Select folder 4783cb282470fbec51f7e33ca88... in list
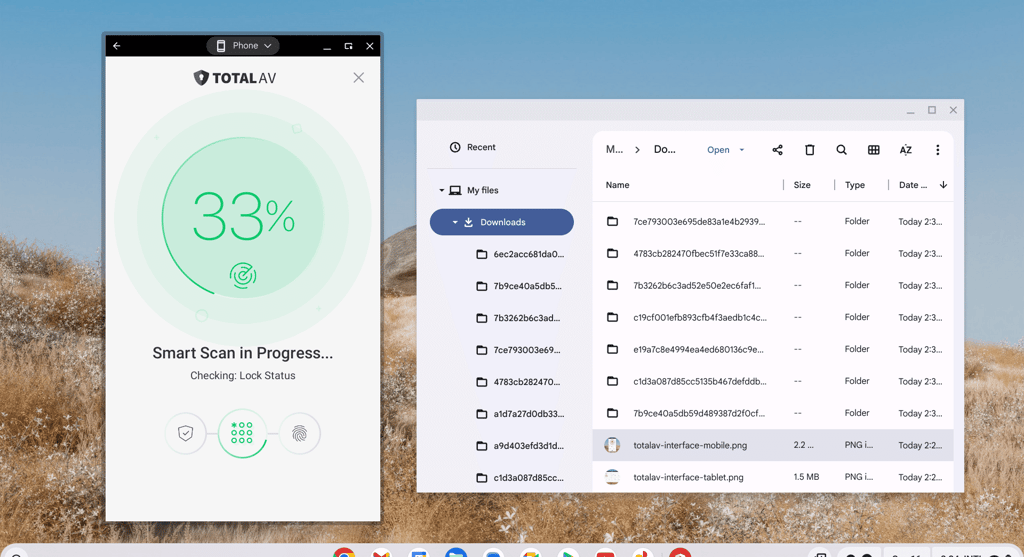 [x=773, y=253]
